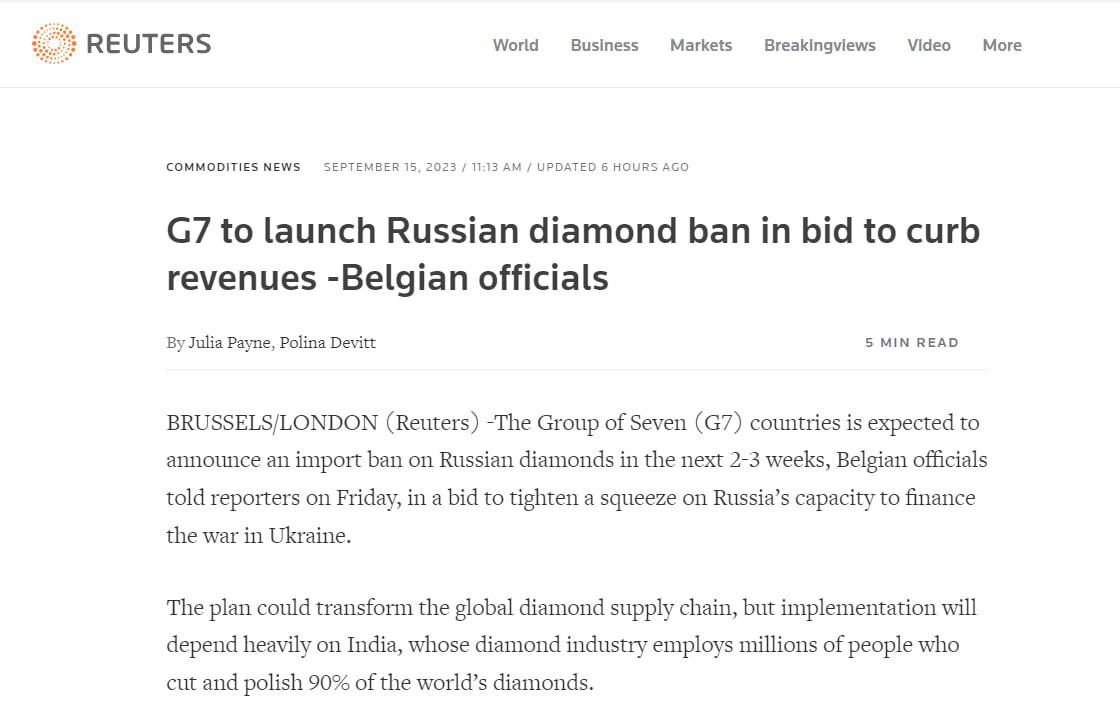
Task: Expand the More navigation menu
Action: coord(1001,45)
